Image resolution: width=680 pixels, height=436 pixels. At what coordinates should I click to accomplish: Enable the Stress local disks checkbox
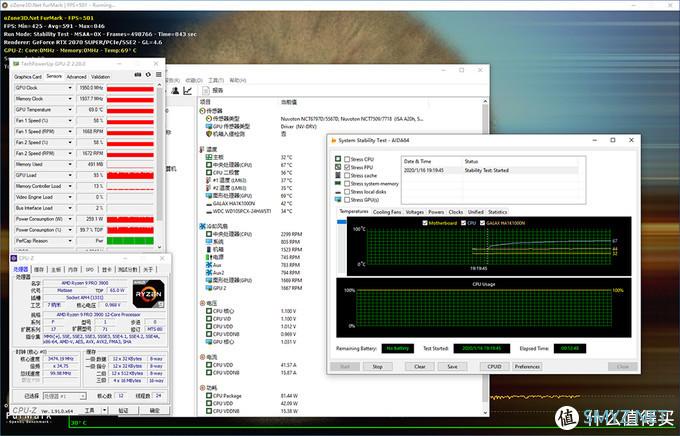coord(347,191)
